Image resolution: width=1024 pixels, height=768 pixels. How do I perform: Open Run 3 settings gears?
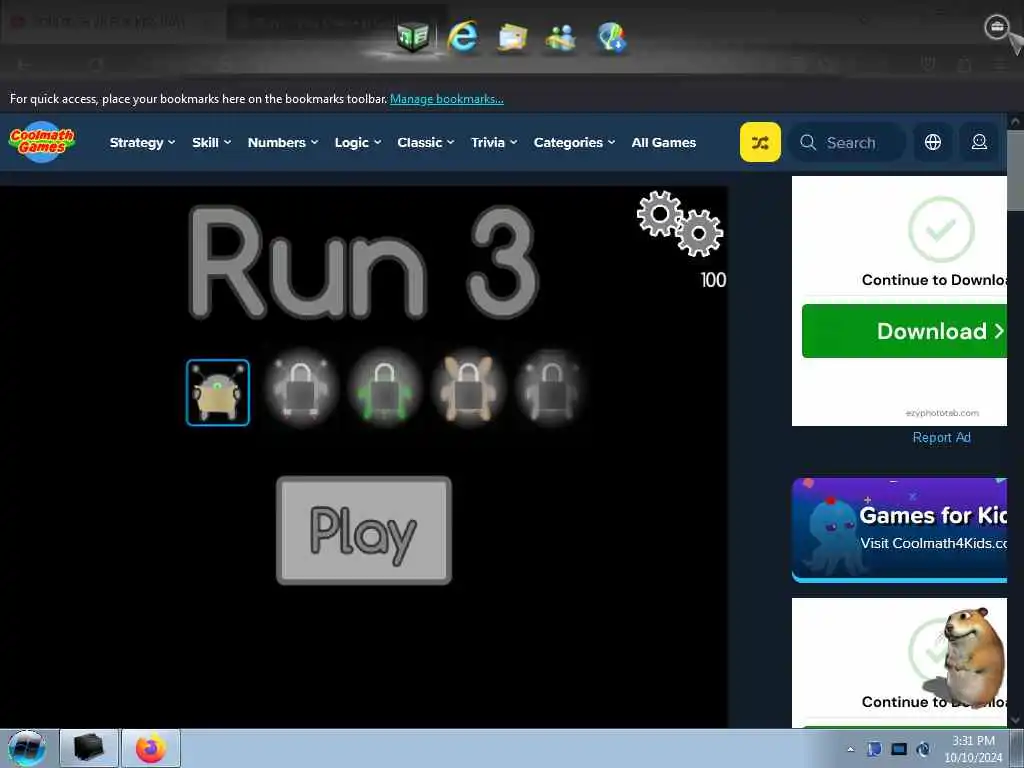click(x=680, y=223)
